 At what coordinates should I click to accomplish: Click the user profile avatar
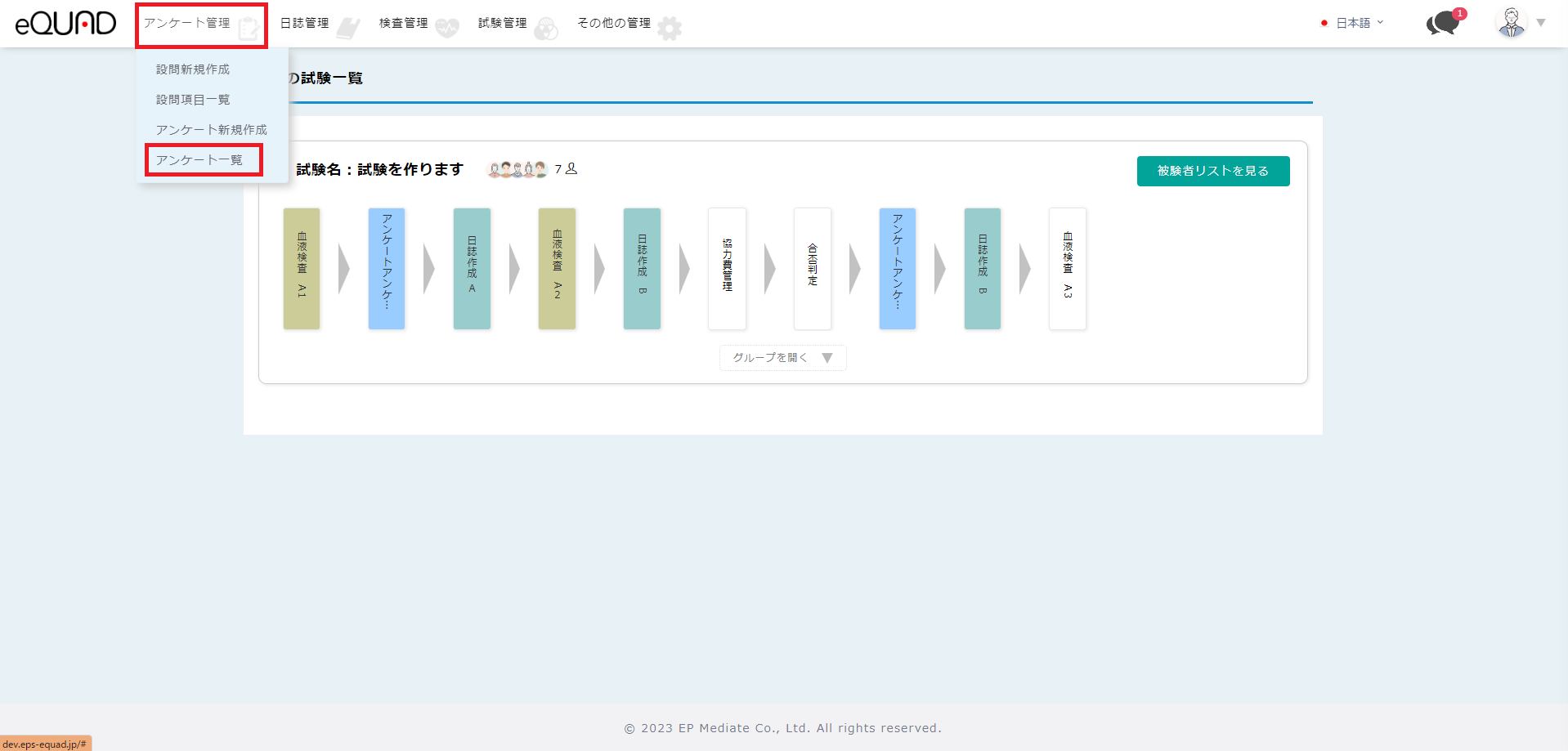tap(1511, 23)
